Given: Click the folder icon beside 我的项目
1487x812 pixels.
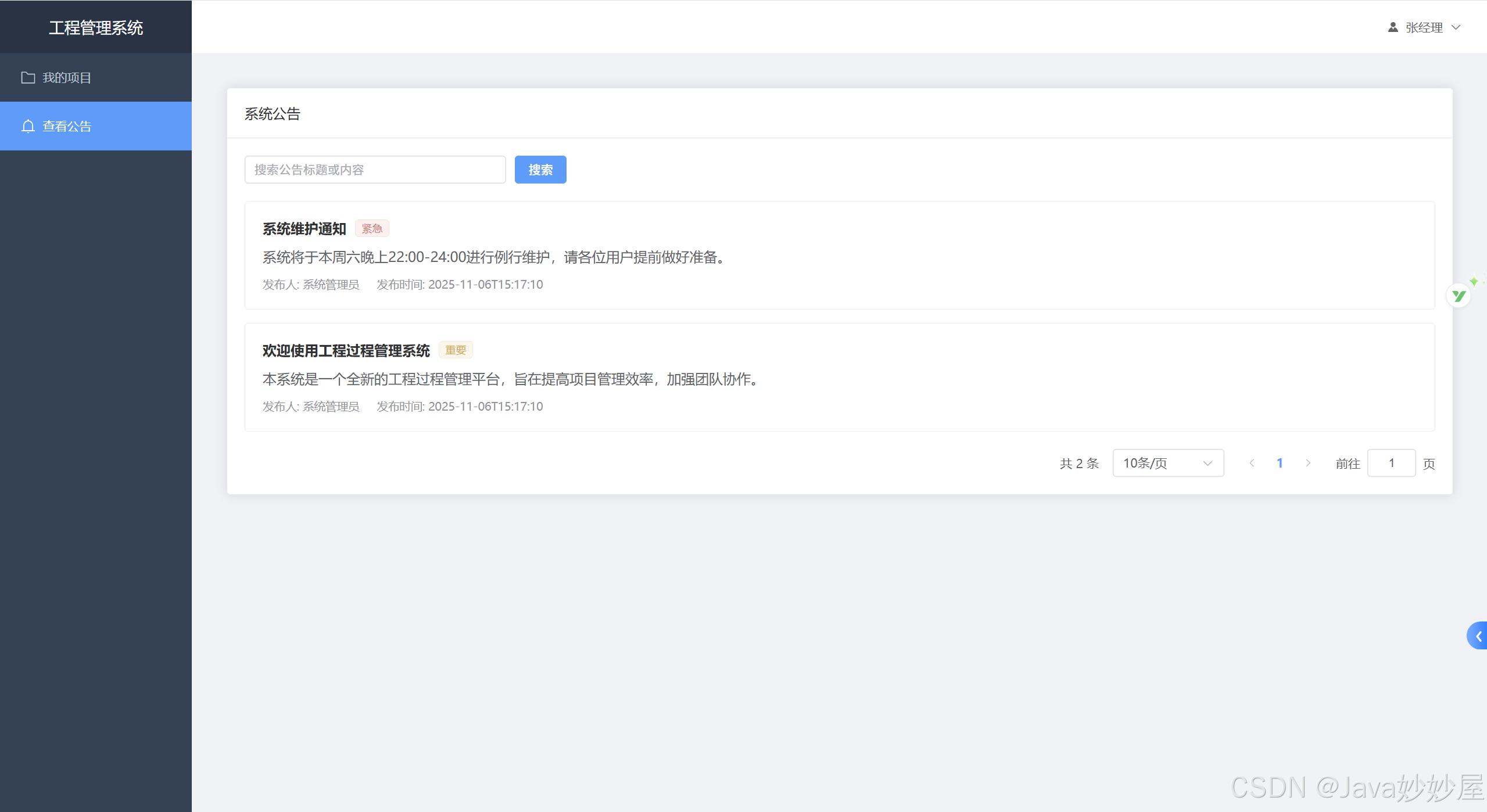Looking at the screenshot, I should [x=28, y=77].
